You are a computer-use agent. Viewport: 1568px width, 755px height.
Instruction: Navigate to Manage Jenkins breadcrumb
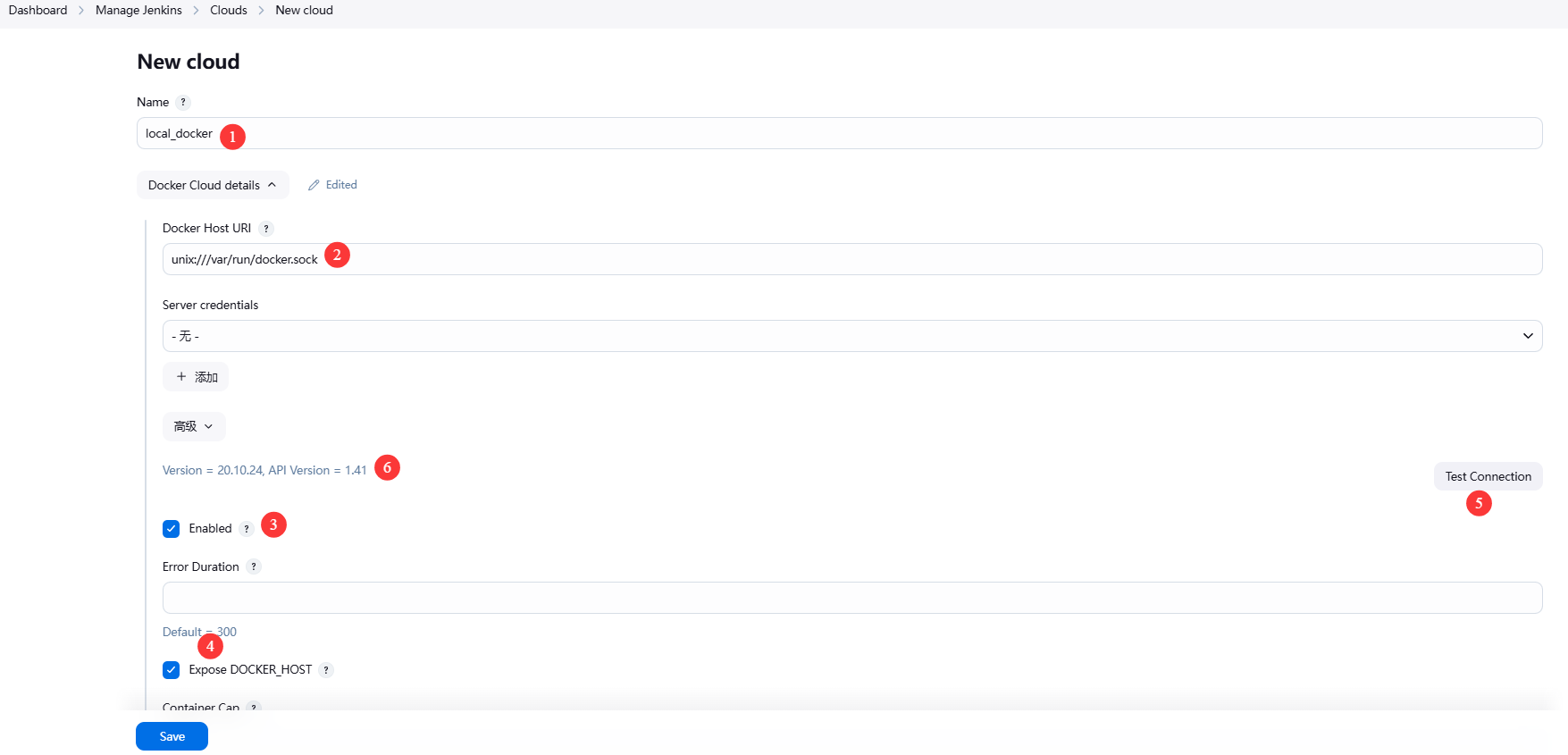(x=138, y=11)
